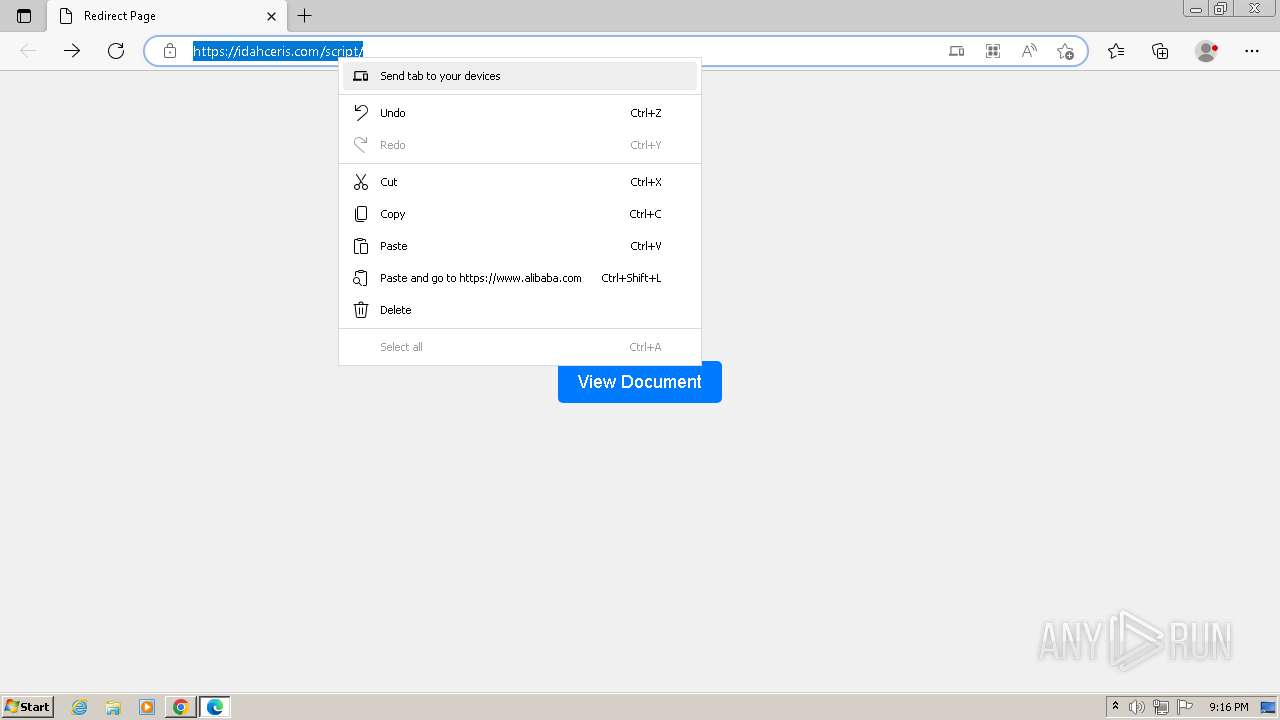Open the volume speaker tray icon
The width and height of the screenshot is (1280, 720).
pyautogui.click(x=1136, y=707)
